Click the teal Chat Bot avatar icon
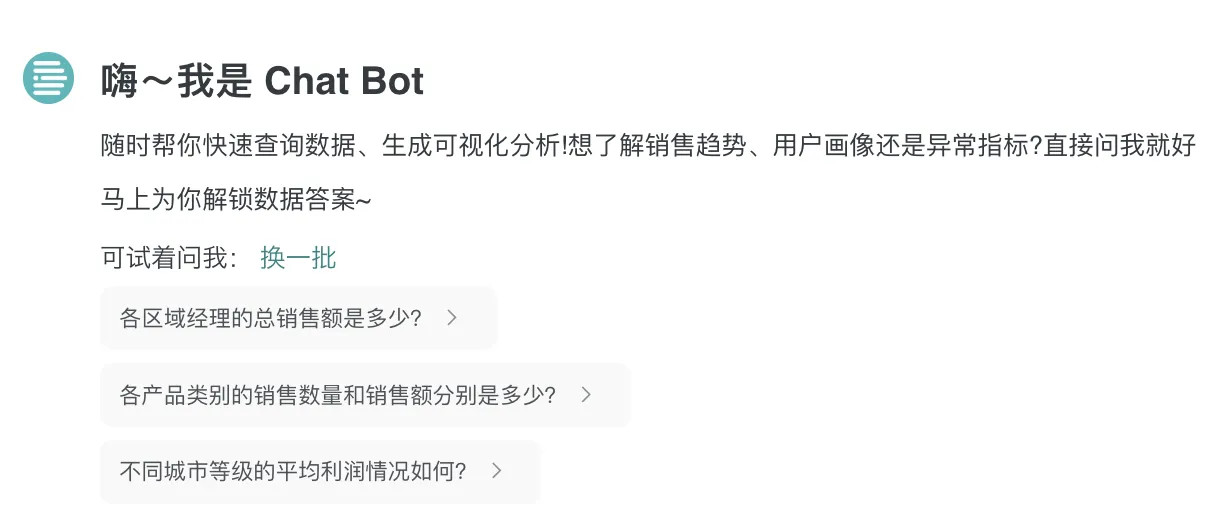 click(48, 78)
